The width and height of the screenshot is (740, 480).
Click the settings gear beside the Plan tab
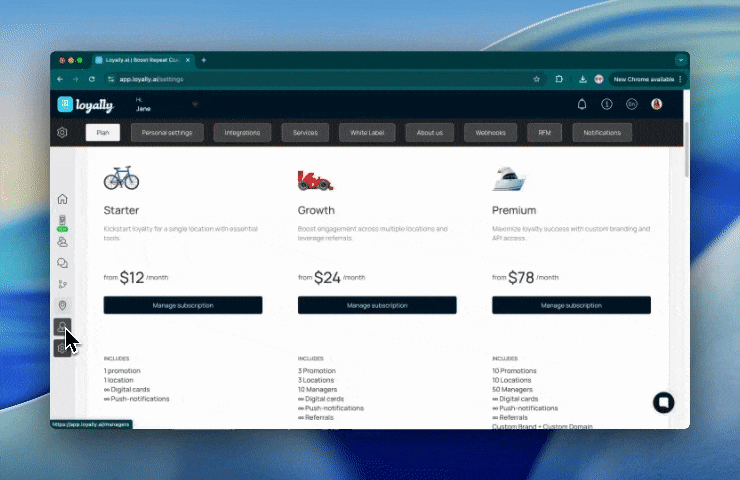pos(62,133)
